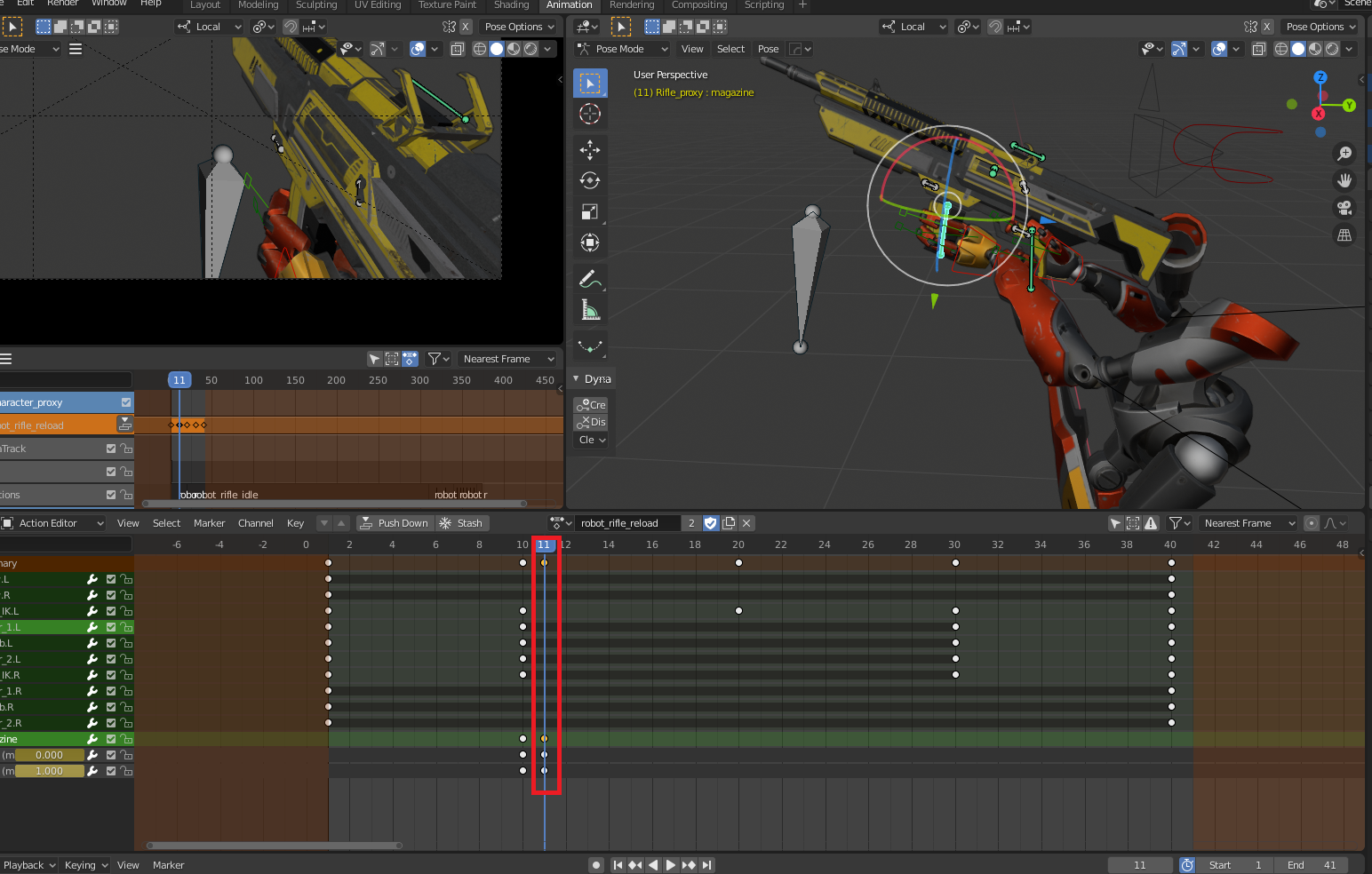This screenshot has width=1372, height=874.
Task: Pick the Measure ruler tool
Action: pyautogui.click(x=590, y=310)
